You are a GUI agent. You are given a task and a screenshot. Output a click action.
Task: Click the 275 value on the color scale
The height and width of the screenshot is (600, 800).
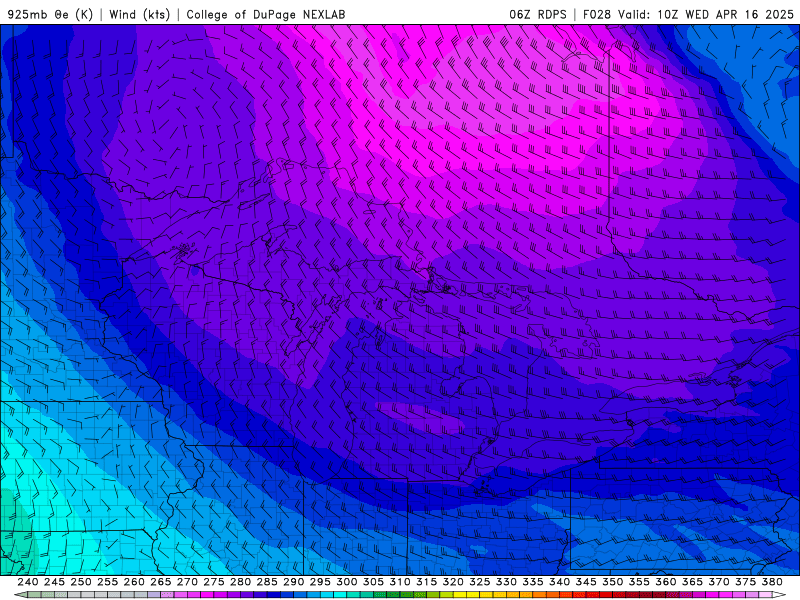[213, 582]
